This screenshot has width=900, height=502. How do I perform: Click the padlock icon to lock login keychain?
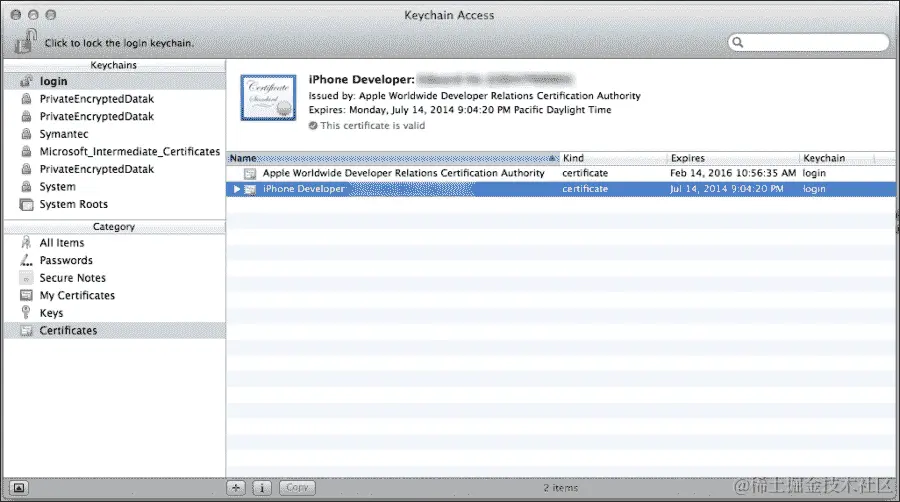(25, 41)
